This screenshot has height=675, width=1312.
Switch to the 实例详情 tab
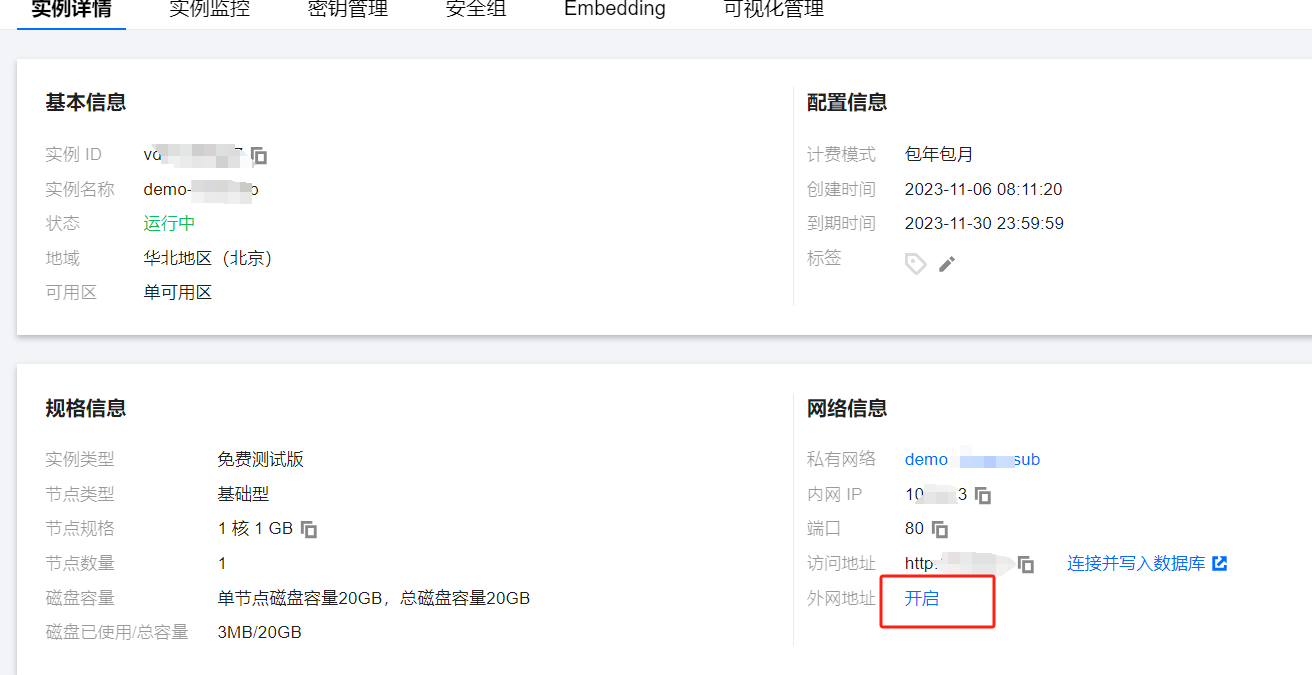coord(72,10)
